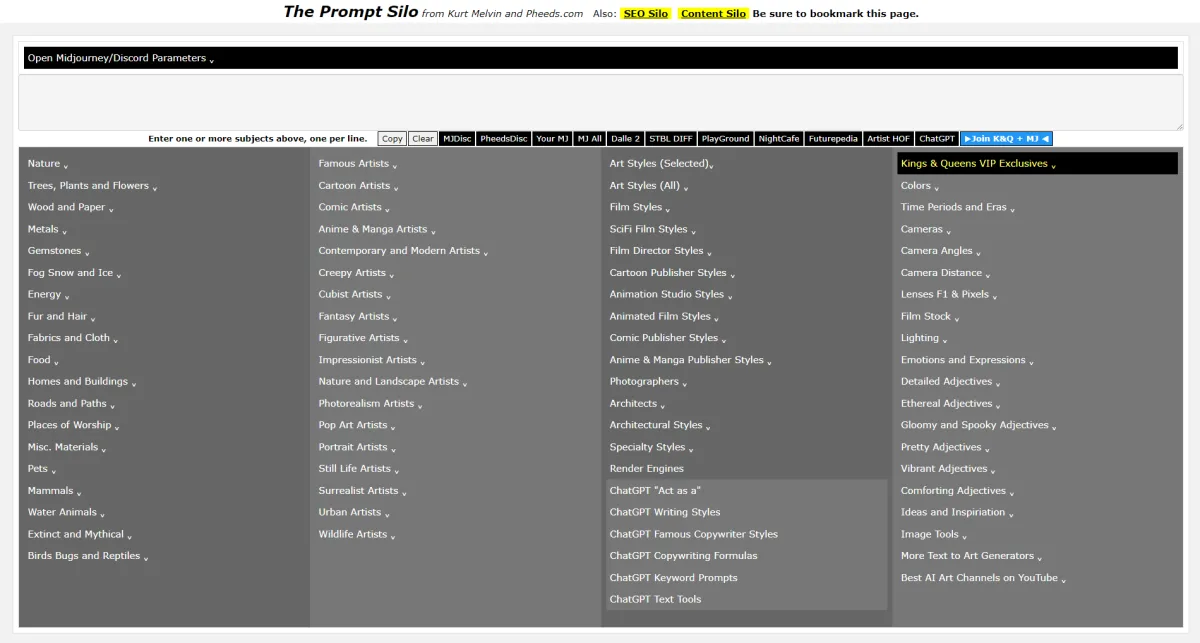Open Render Engines item
This screenshot has width=1200, height=643.
click(x=647, y=469)
